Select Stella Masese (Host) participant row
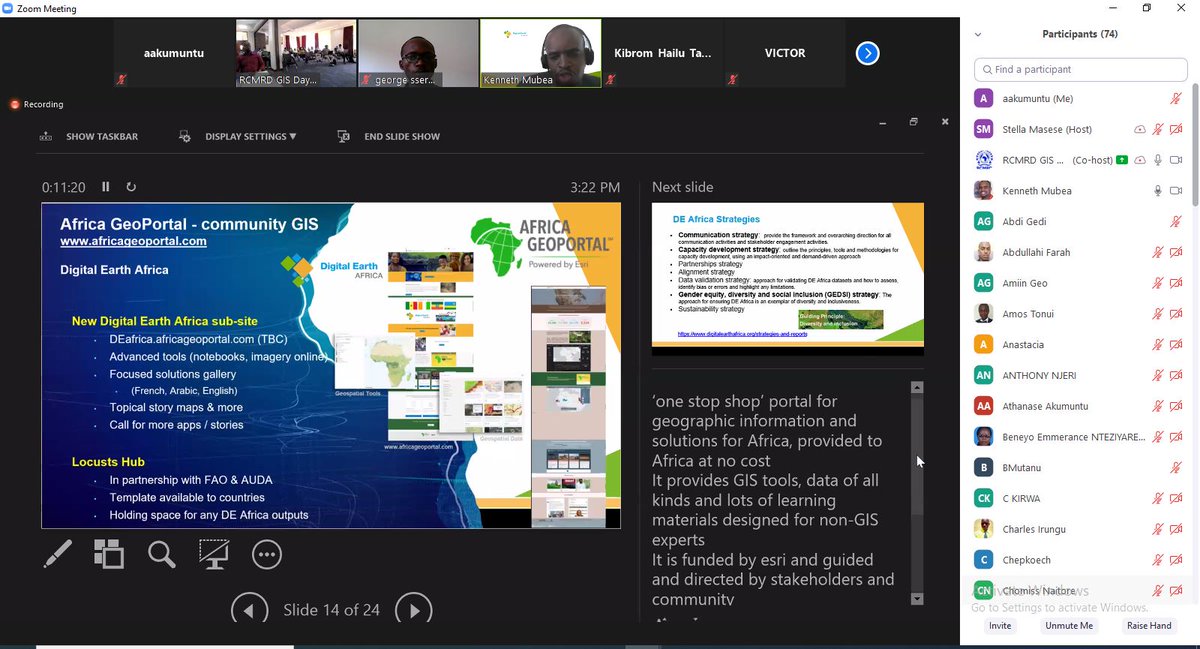 point(1079,130)
